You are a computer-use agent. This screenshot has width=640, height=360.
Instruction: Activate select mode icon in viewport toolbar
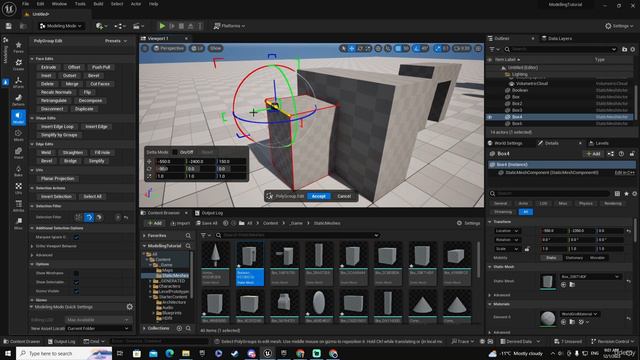coord(343,49)
